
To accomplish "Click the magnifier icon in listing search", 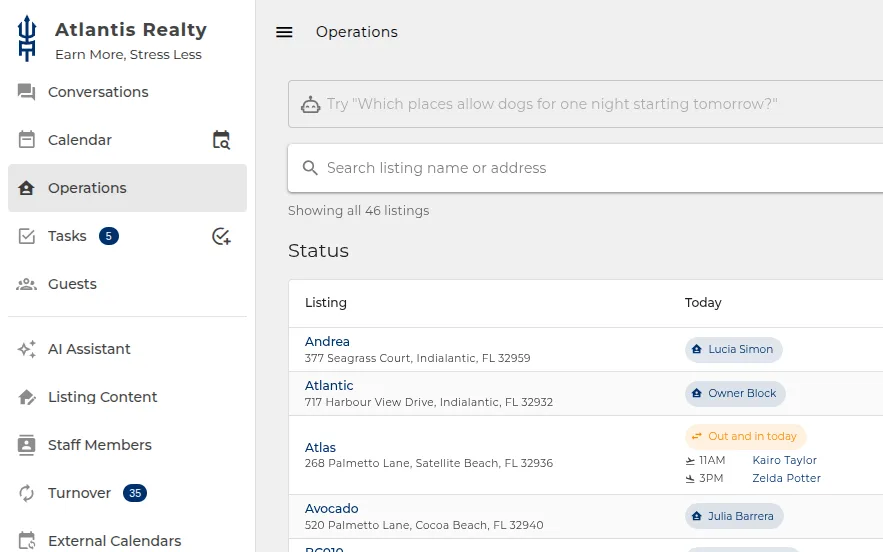I will (310, 168).
